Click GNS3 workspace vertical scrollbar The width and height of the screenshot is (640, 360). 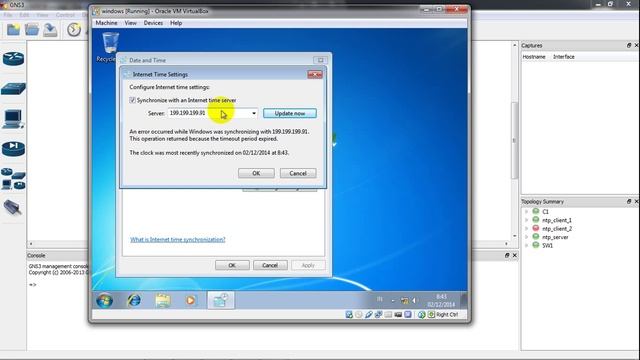514,140
